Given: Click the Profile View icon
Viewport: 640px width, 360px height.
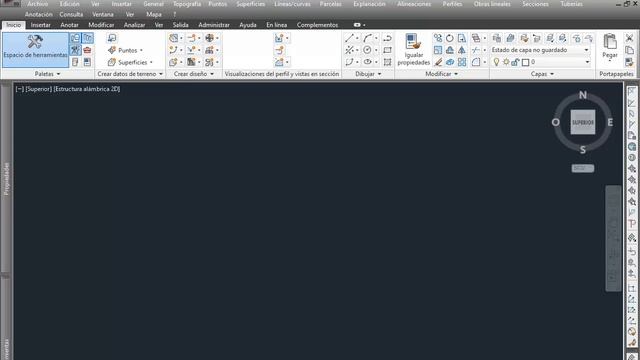Looking at the screenshot, I should [x=279, y=38].
